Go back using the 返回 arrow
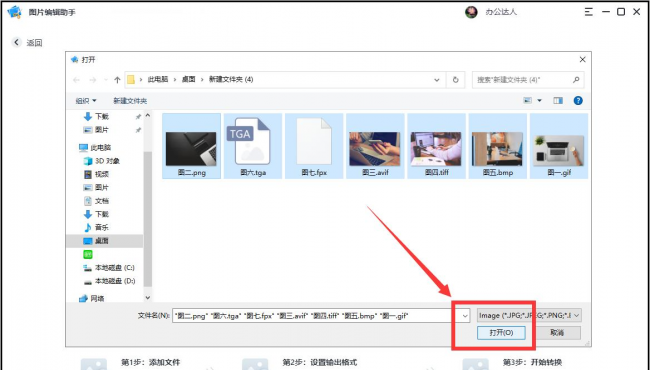650x370 pixels. coord(17,42)
